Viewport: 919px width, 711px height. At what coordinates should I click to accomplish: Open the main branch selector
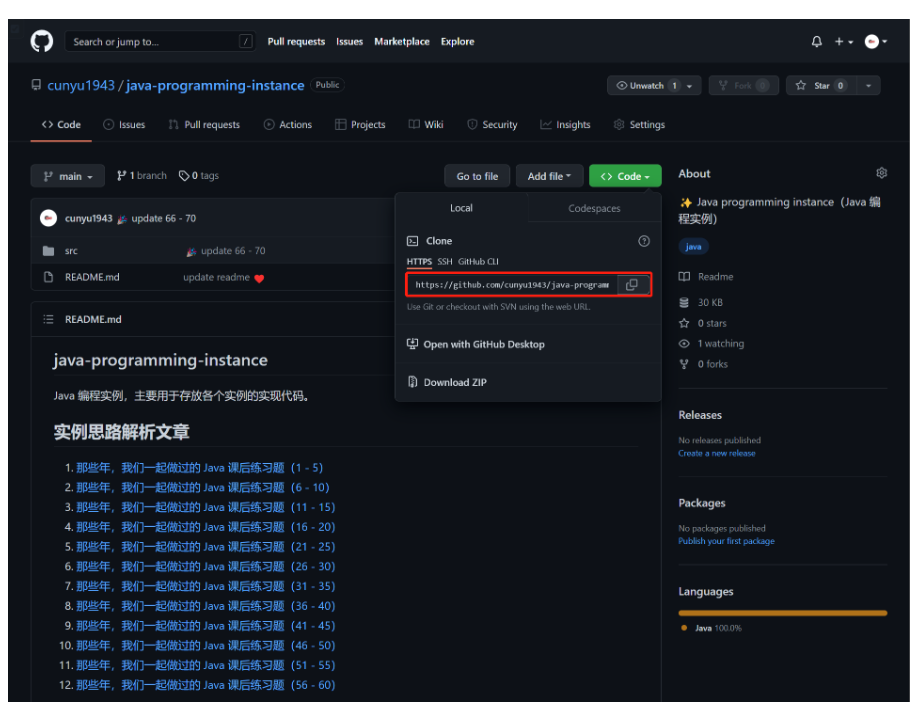[67, 176]
